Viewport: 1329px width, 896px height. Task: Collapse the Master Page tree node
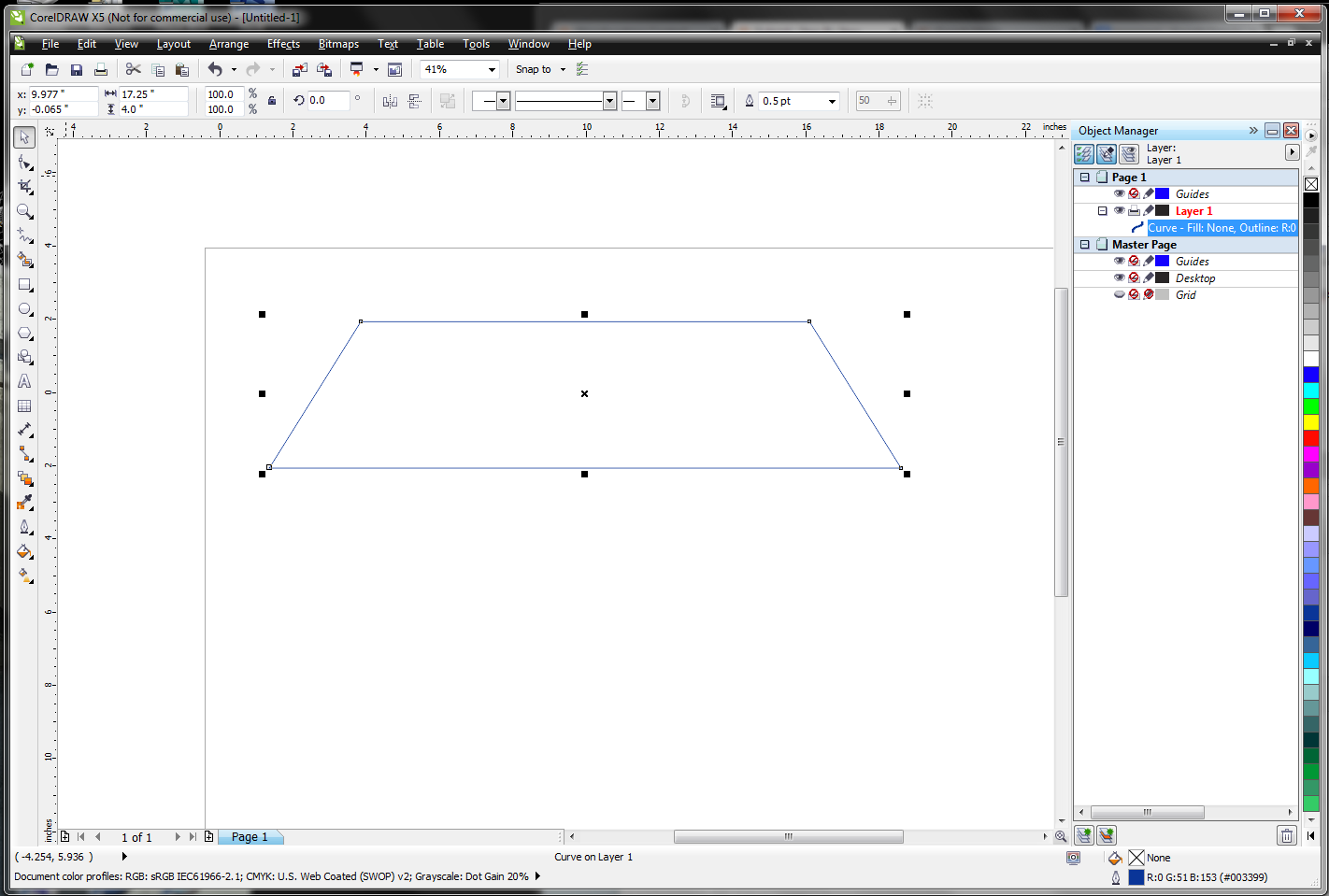(x=1085, y=245)
